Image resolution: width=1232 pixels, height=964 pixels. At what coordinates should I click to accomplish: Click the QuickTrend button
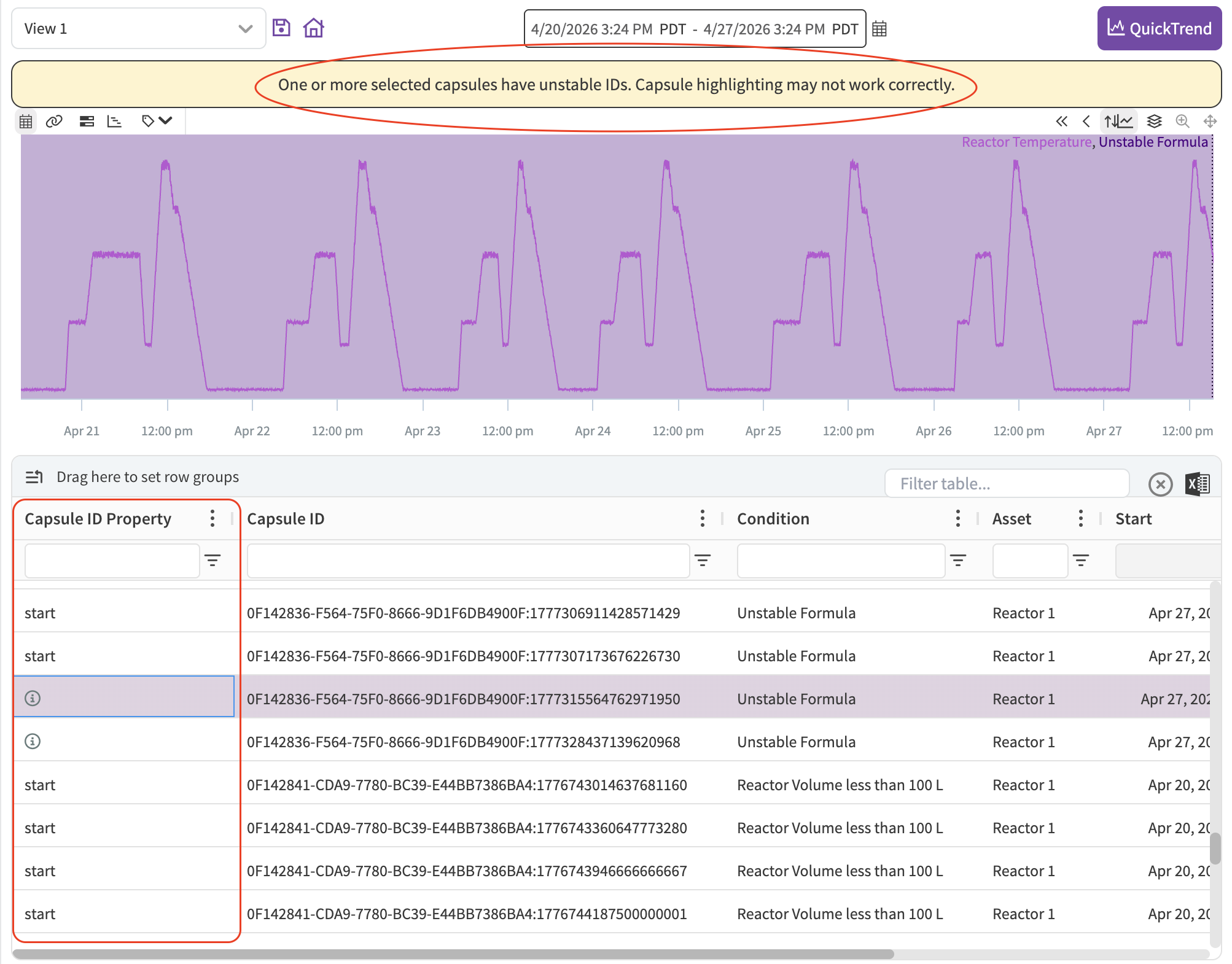pos(1159,28)
